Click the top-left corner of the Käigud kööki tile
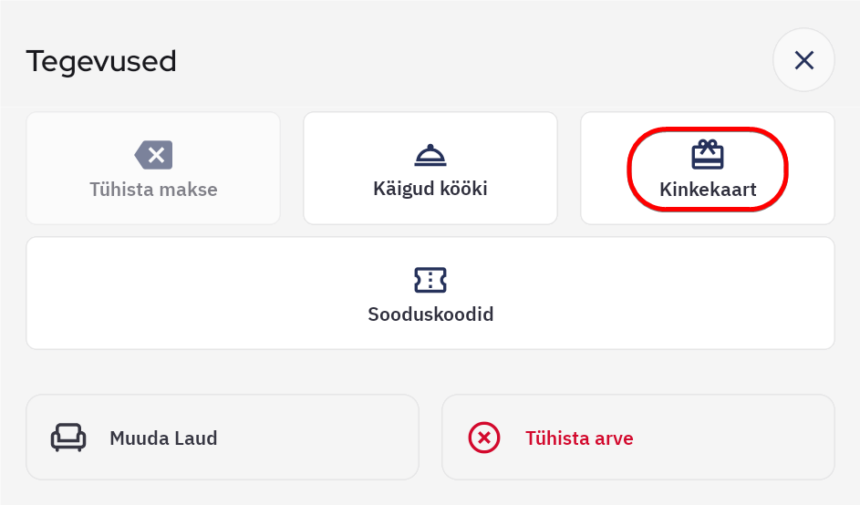 click(316, 124)
